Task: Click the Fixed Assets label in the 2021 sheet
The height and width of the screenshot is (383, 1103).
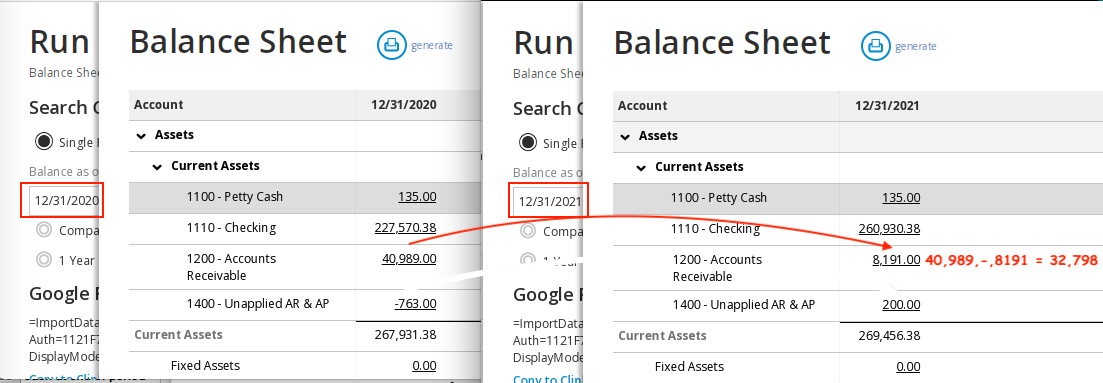Action: point(689,366)
